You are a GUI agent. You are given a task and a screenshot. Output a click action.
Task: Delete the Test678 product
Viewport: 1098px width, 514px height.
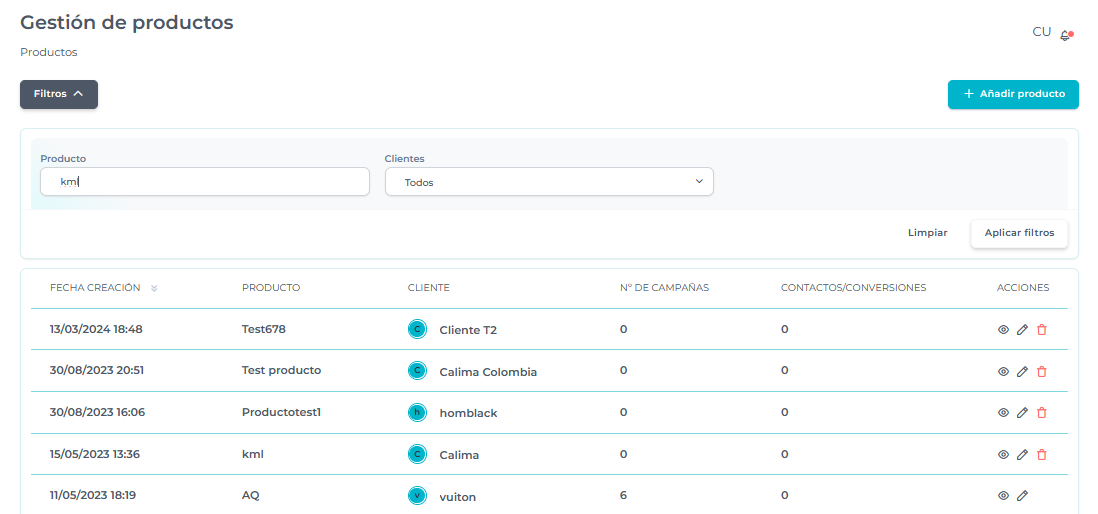[1041, 329]
